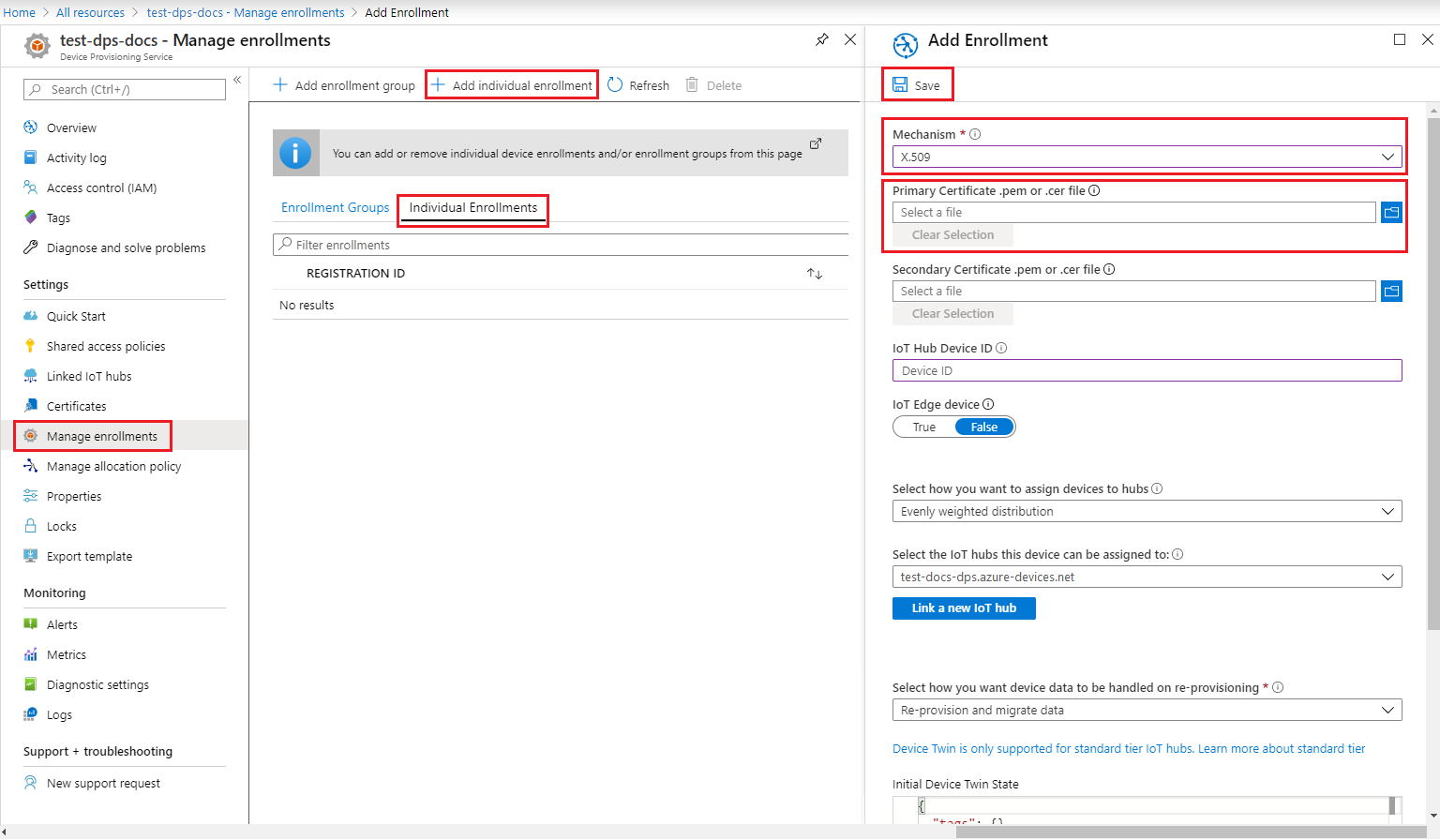
Task: Click the Certificates icon in sidebar
Action: [x=30, y=406]
